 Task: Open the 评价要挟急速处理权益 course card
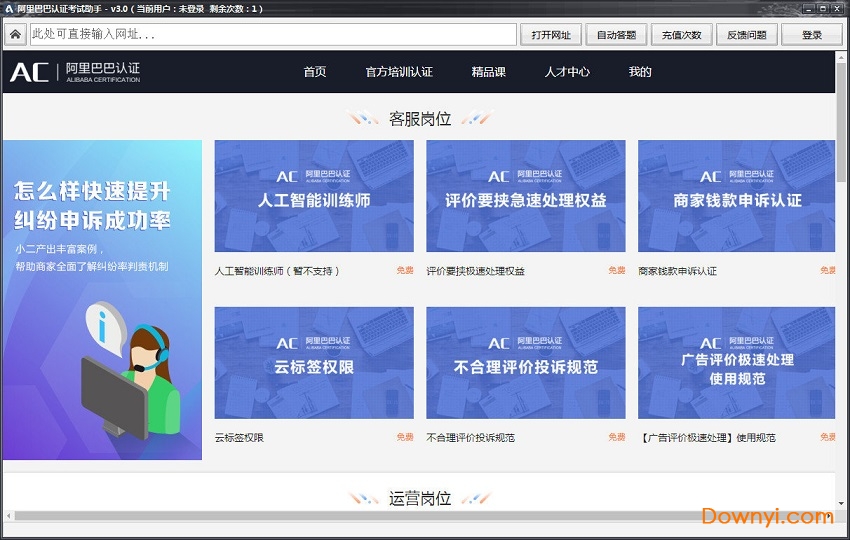pyautogui.click(x=526, y=196)
